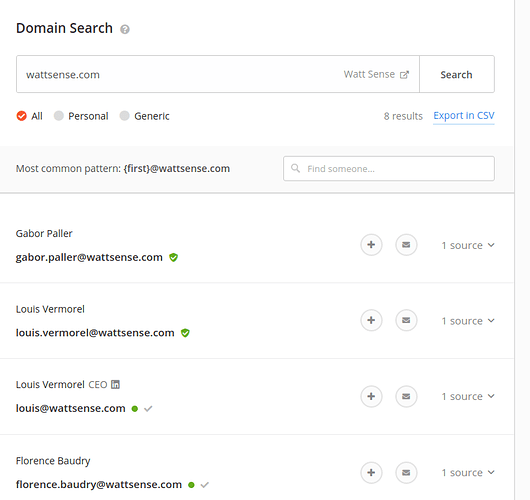530x500 pixels.
Task: Click the Search button
Action: coord(457,74)
